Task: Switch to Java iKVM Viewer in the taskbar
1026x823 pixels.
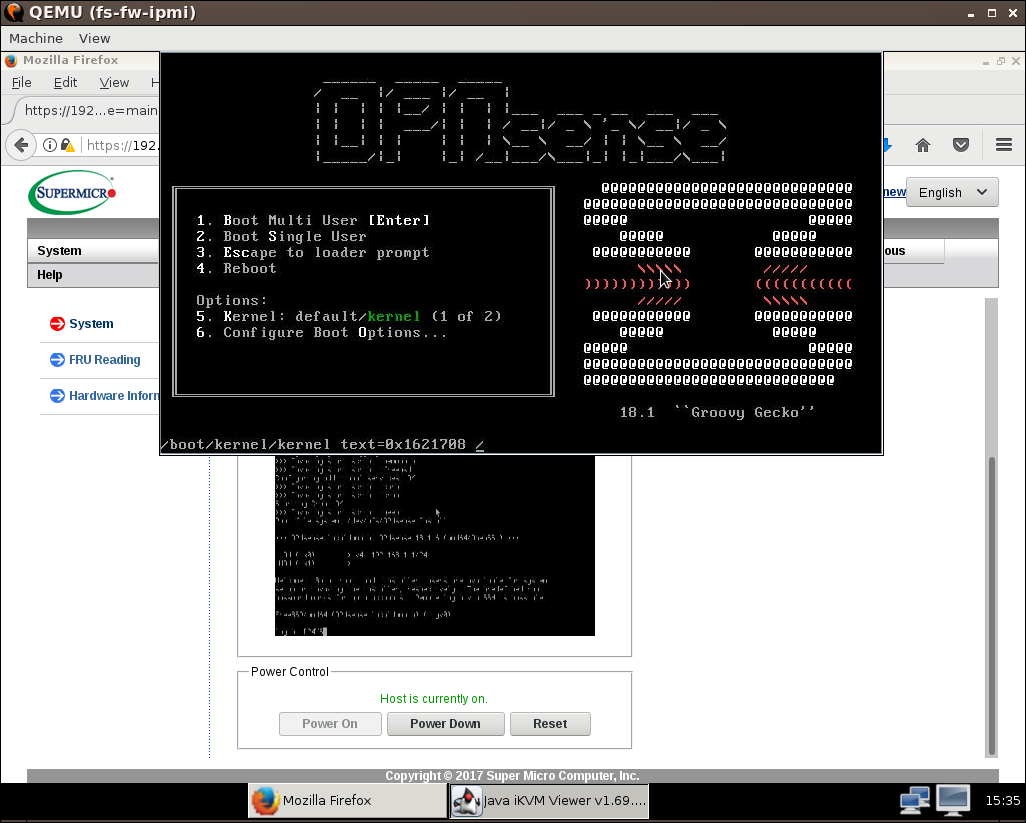Action: [550, 800]
